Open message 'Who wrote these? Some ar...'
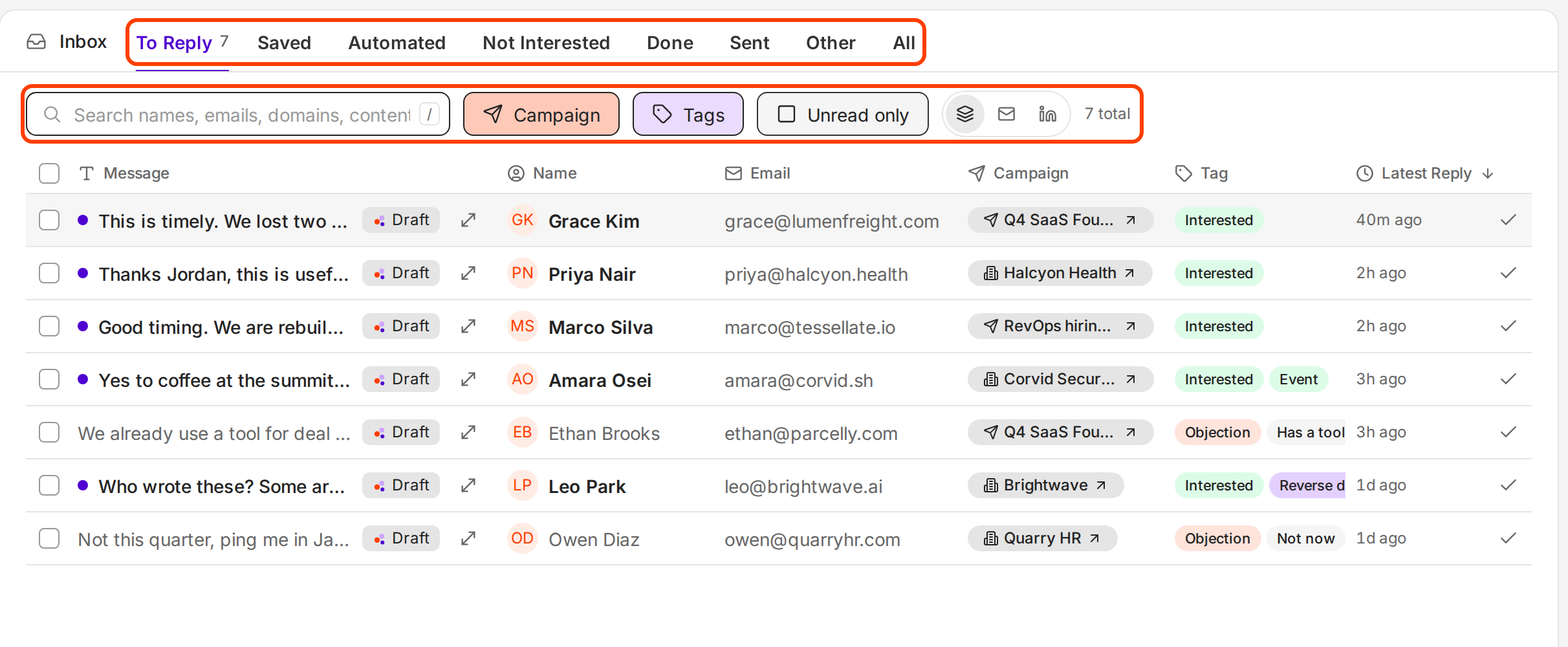1568x647 pixels. click(221, 487)
